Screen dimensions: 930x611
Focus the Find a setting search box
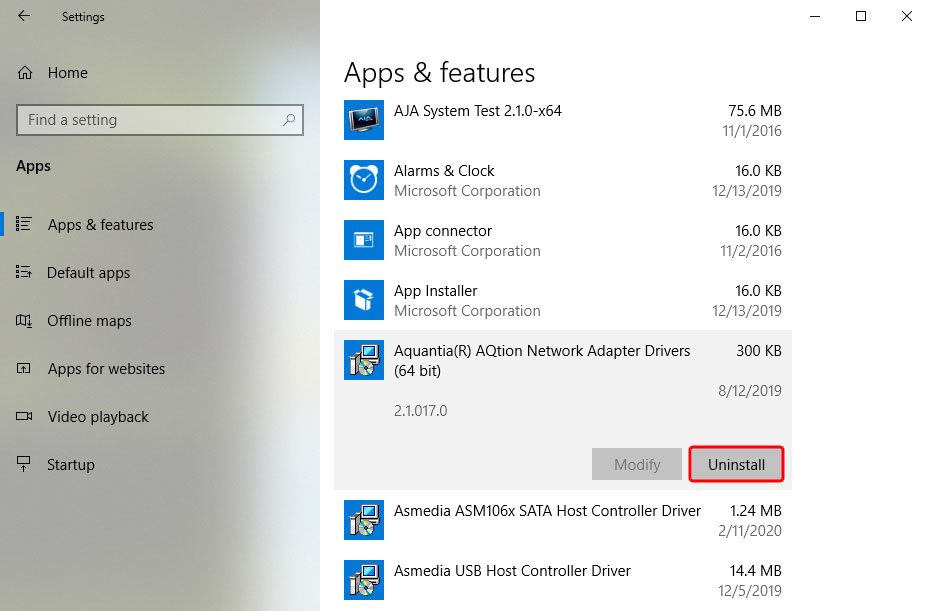tap(150, 120)
